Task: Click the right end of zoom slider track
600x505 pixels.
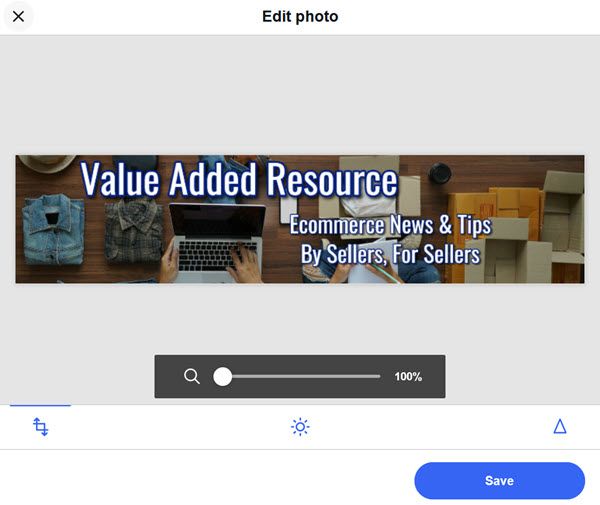Action: pyautogui.click(x=378, y=376)
